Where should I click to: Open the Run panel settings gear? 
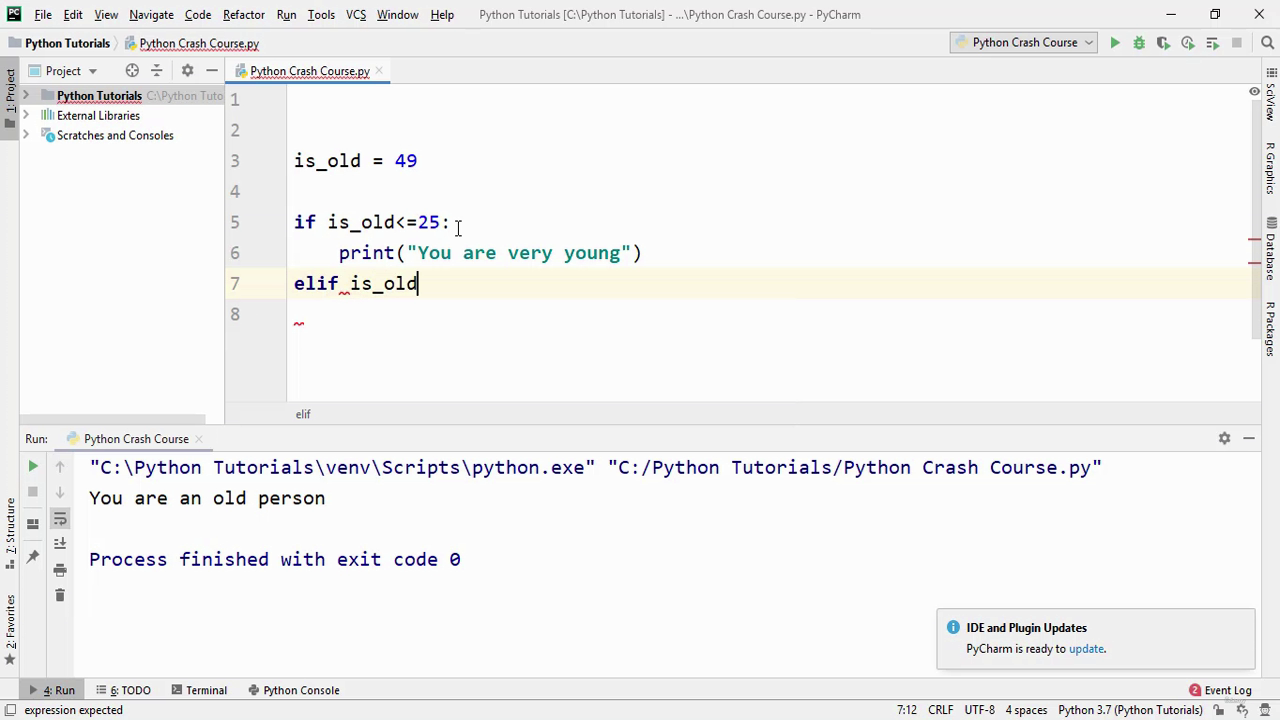1224,438
